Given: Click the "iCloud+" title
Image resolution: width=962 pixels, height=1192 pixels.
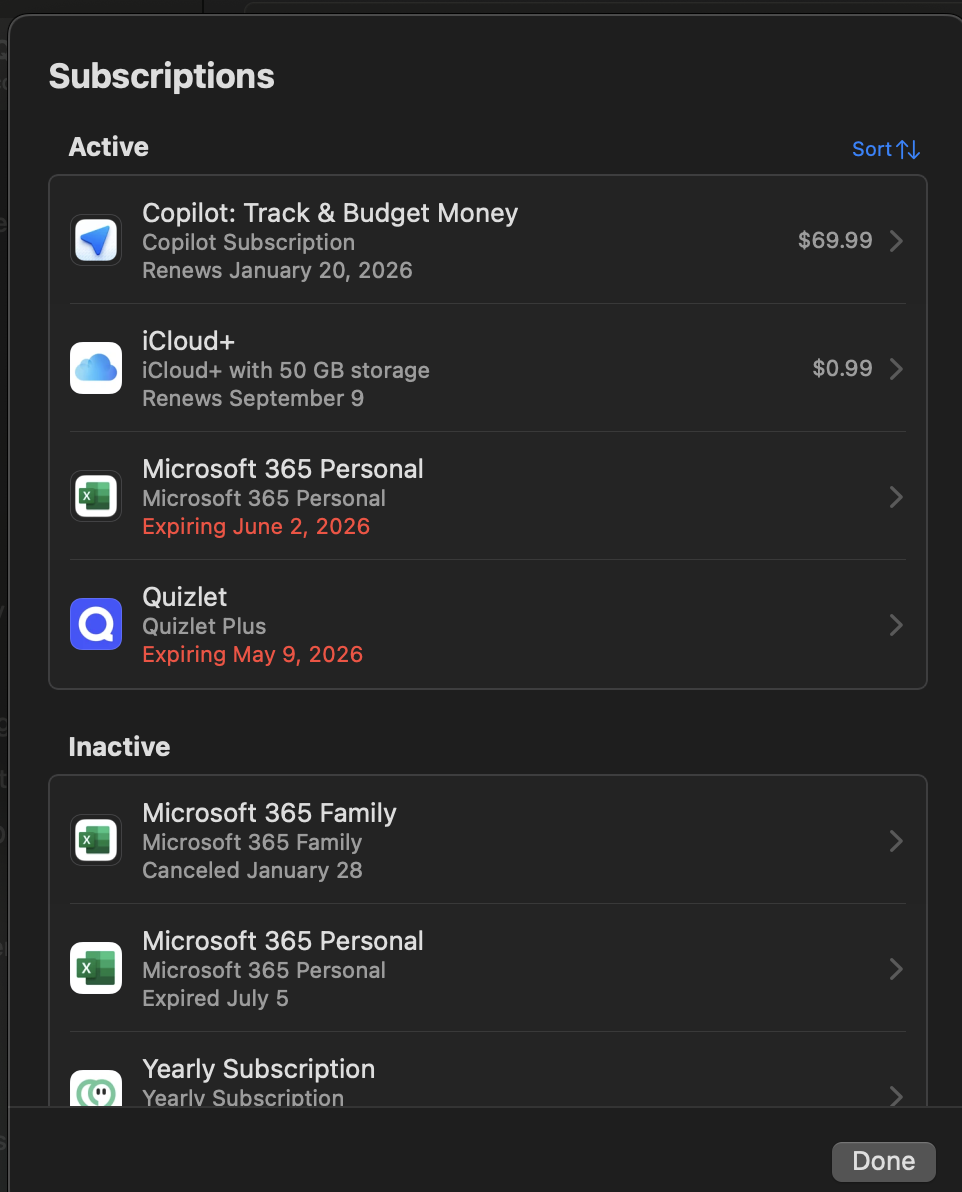Looking at the screenshot, I should [x=189, y=341].
